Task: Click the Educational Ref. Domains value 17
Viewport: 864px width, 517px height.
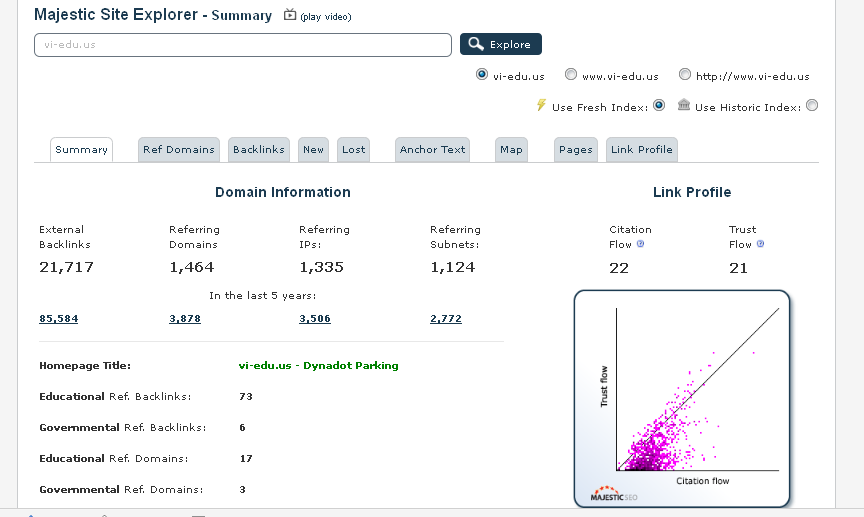Action: [246, 459]
